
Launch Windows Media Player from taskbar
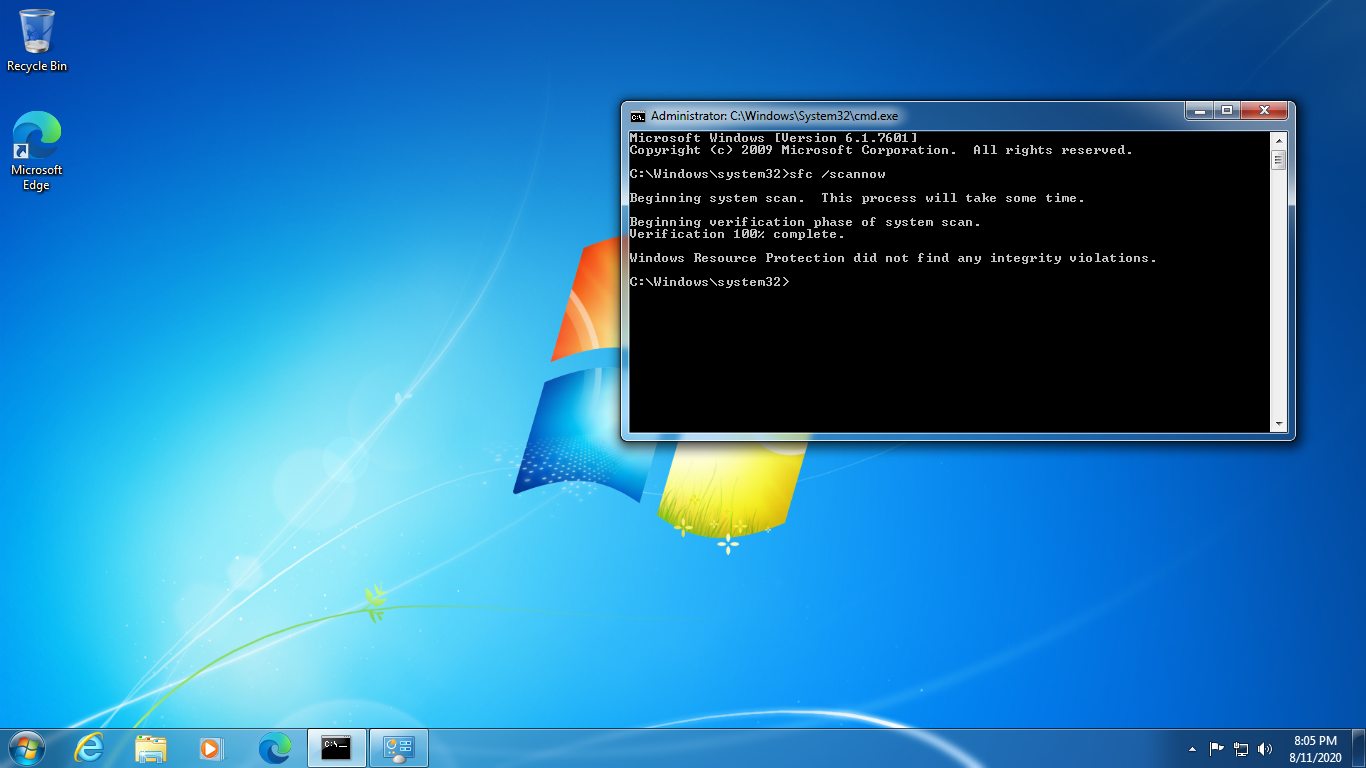click(211, 748)
